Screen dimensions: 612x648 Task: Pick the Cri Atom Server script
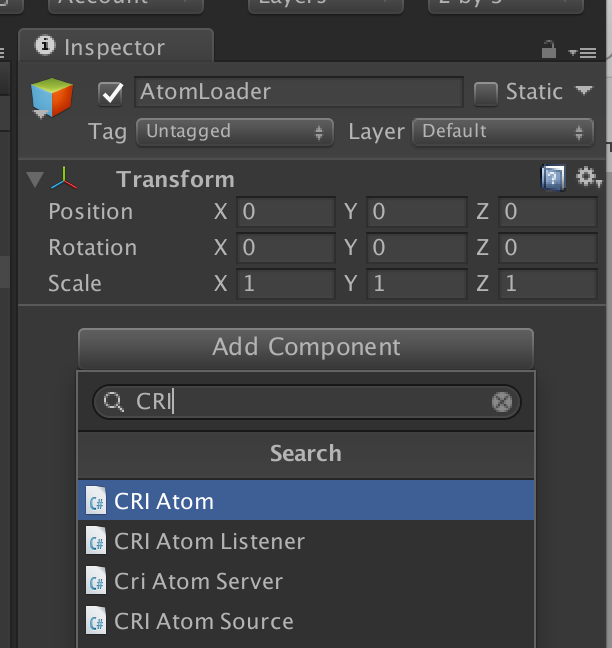tap(306, 581)
